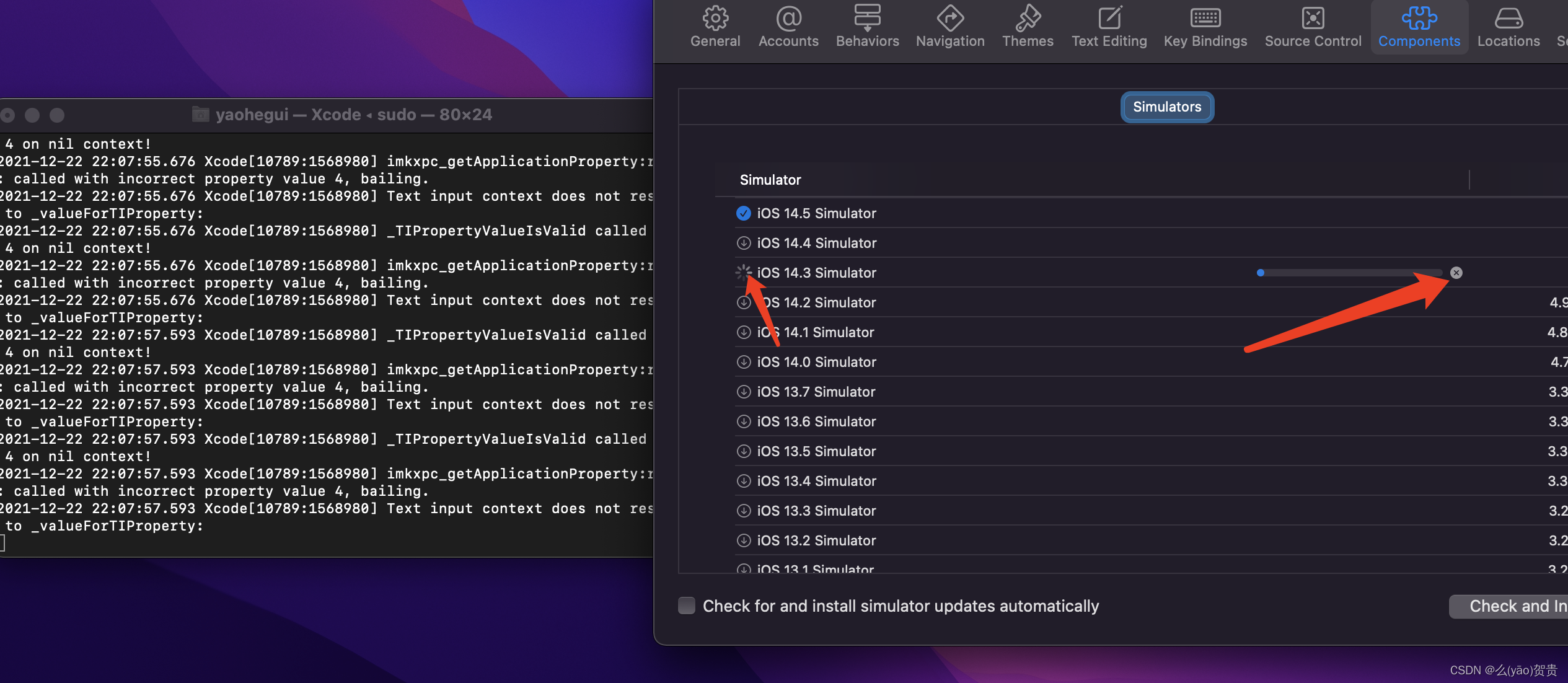Open Themes preferences tab
Viewport: 1568px width, 683px height.
click(x=1028, y=27)
